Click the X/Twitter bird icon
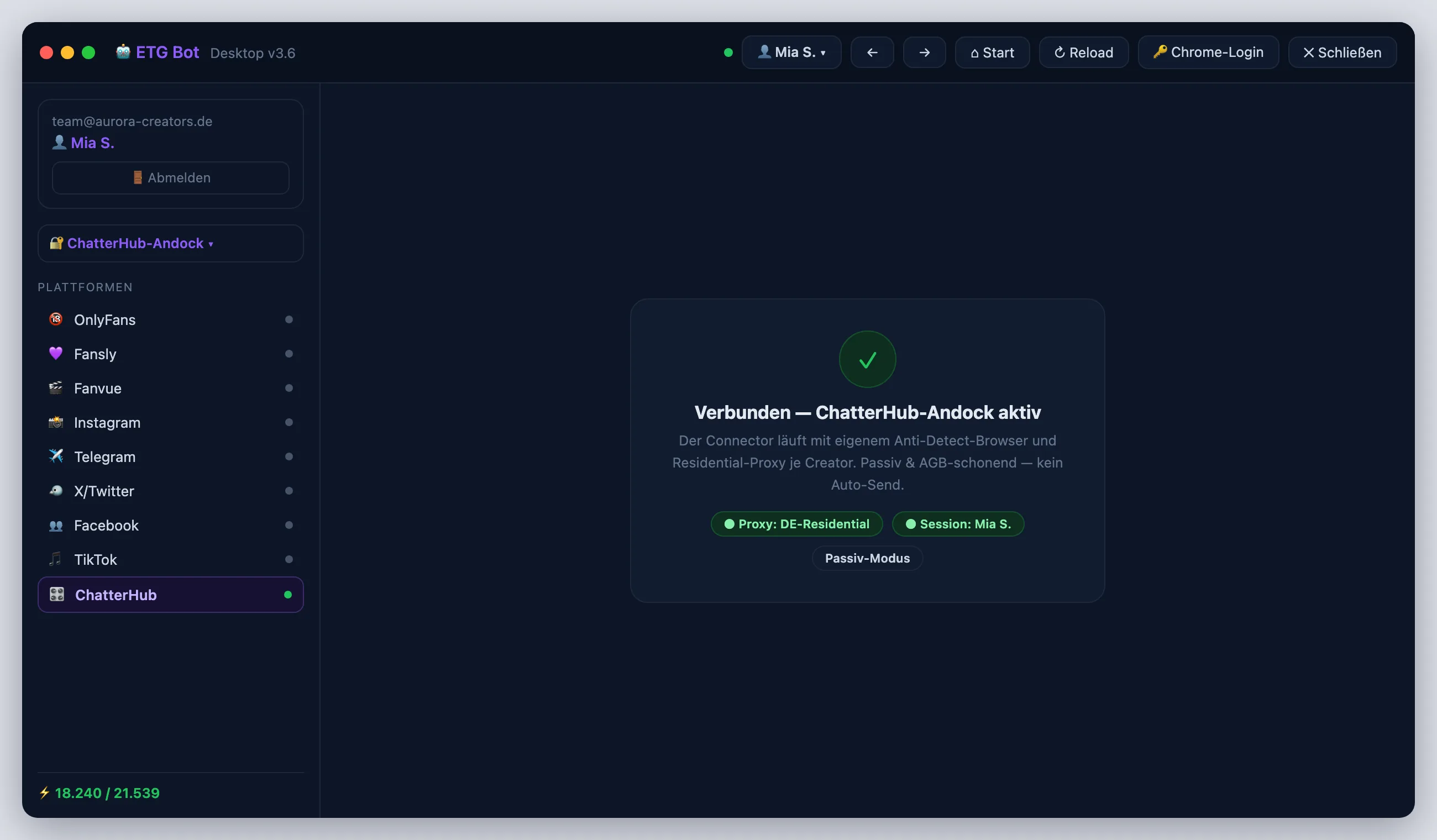This screenshot has width=1437, height=840. point(56,490)
